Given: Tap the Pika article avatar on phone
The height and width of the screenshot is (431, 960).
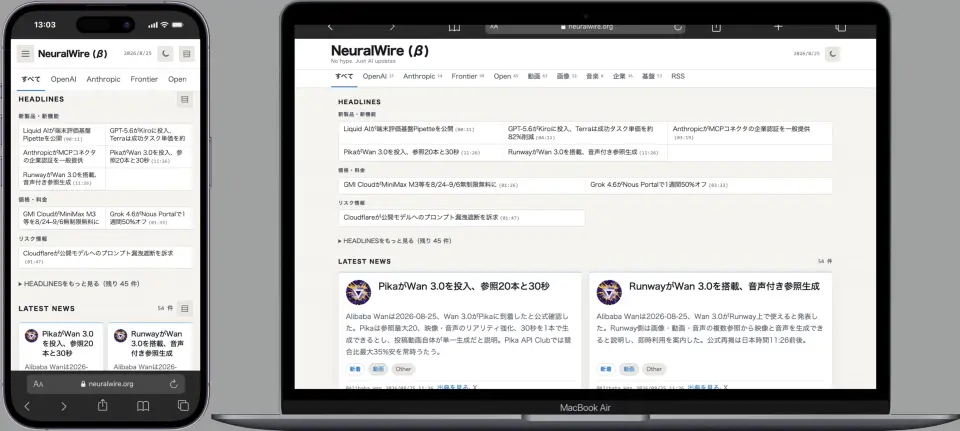Looking at the screenshot, I should pos(31,335).
